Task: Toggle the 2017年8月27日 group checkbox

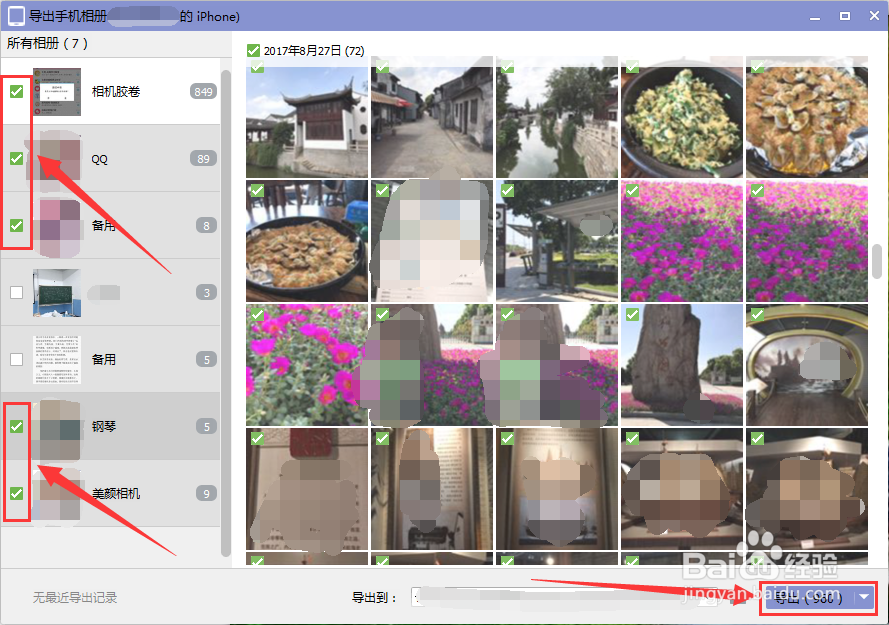Action: click(253, 50)
